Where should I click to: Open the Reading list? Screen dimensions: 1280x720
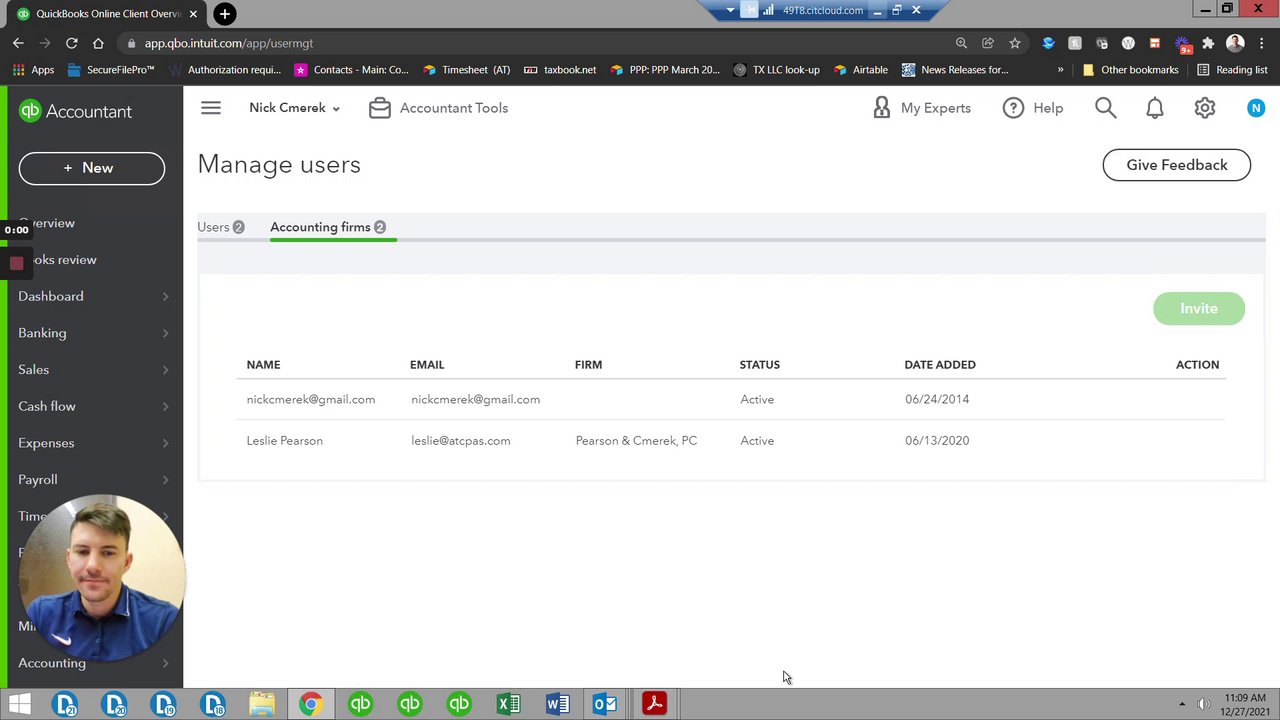pyautogui.click(x=1232, y=70)
